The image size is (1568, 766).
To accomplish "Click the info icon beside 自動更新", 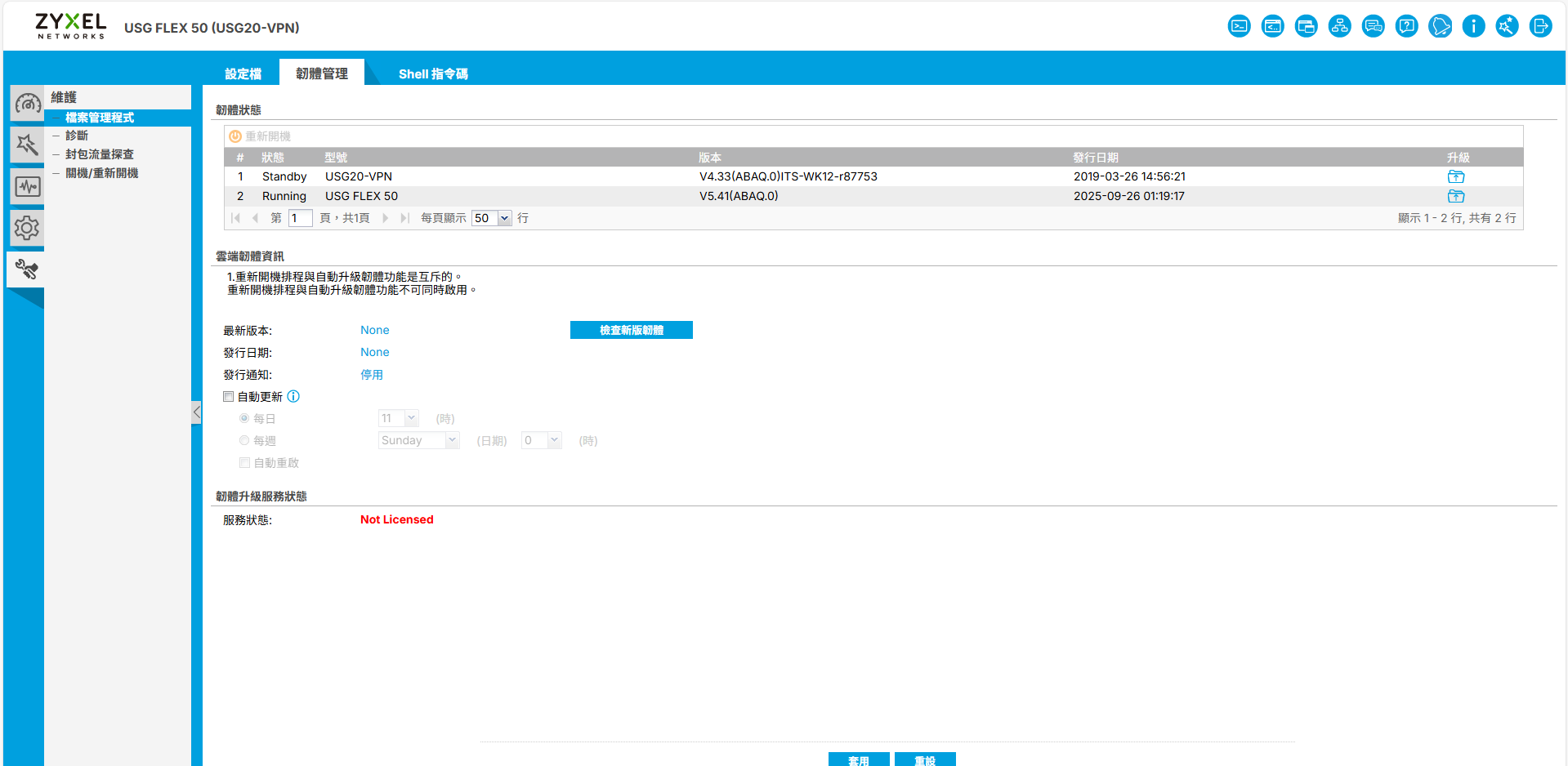I will tap(293, 396).
